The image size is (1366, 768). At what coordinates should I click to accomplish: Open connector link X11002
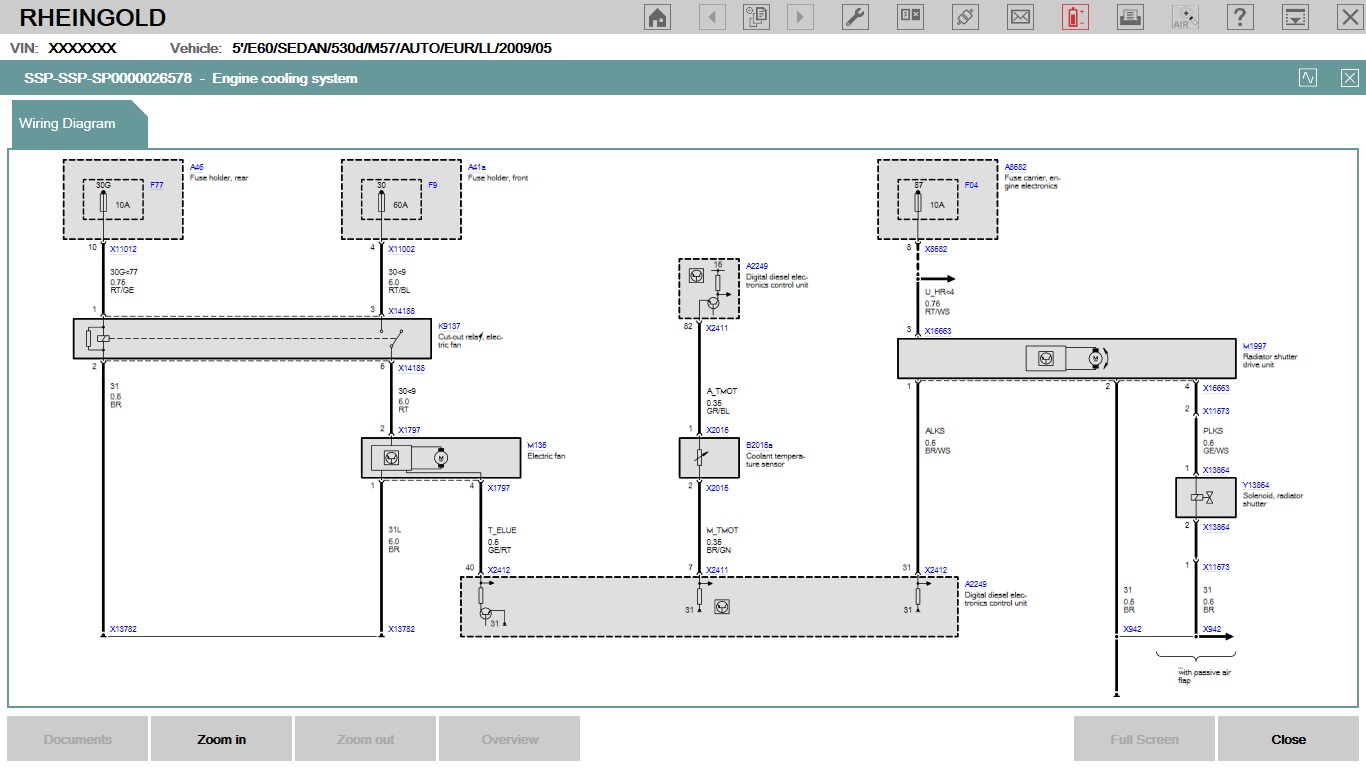pyautogui.click(x=401, y=249)
